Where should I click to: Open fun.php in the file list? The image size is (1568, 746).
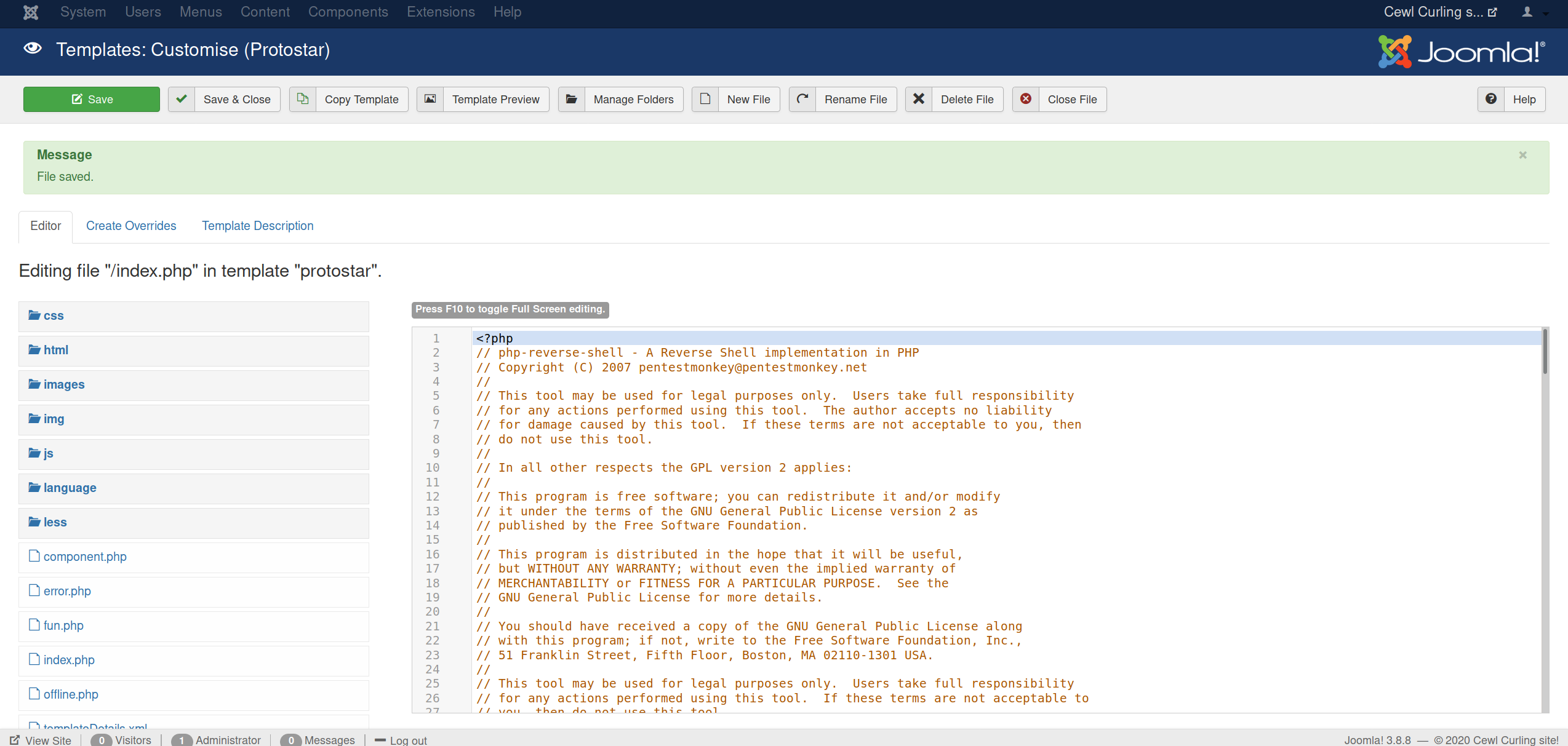[194, 626]
